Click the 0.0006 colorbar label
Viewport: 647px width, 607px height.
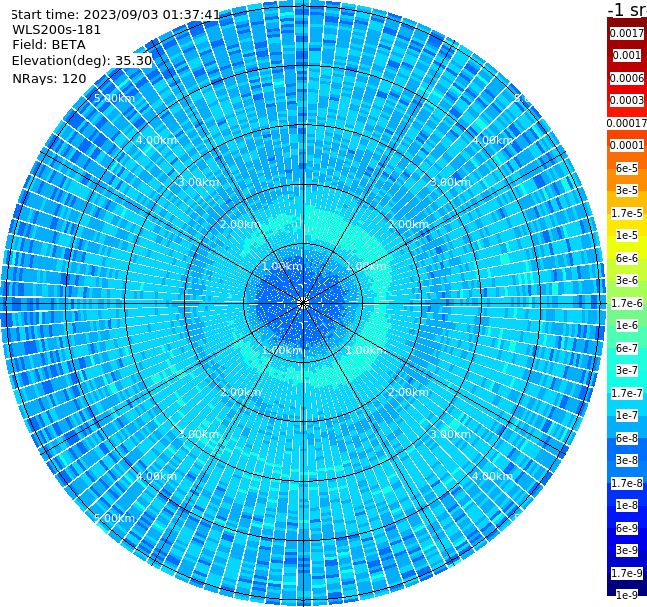[627, 78]
